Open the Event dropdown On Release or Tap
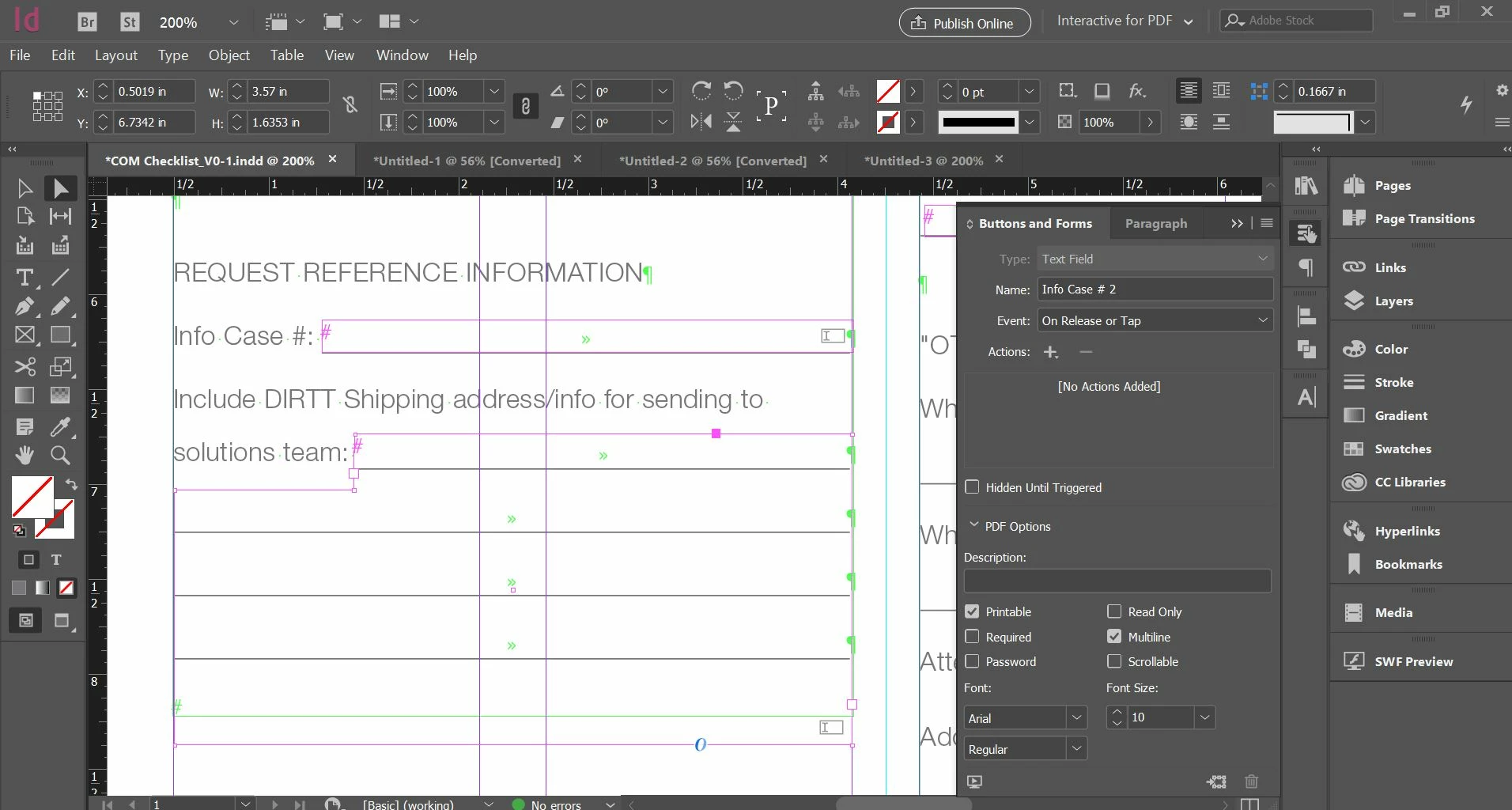This screenshot has width=1512, height=810. coord(1155,320)
